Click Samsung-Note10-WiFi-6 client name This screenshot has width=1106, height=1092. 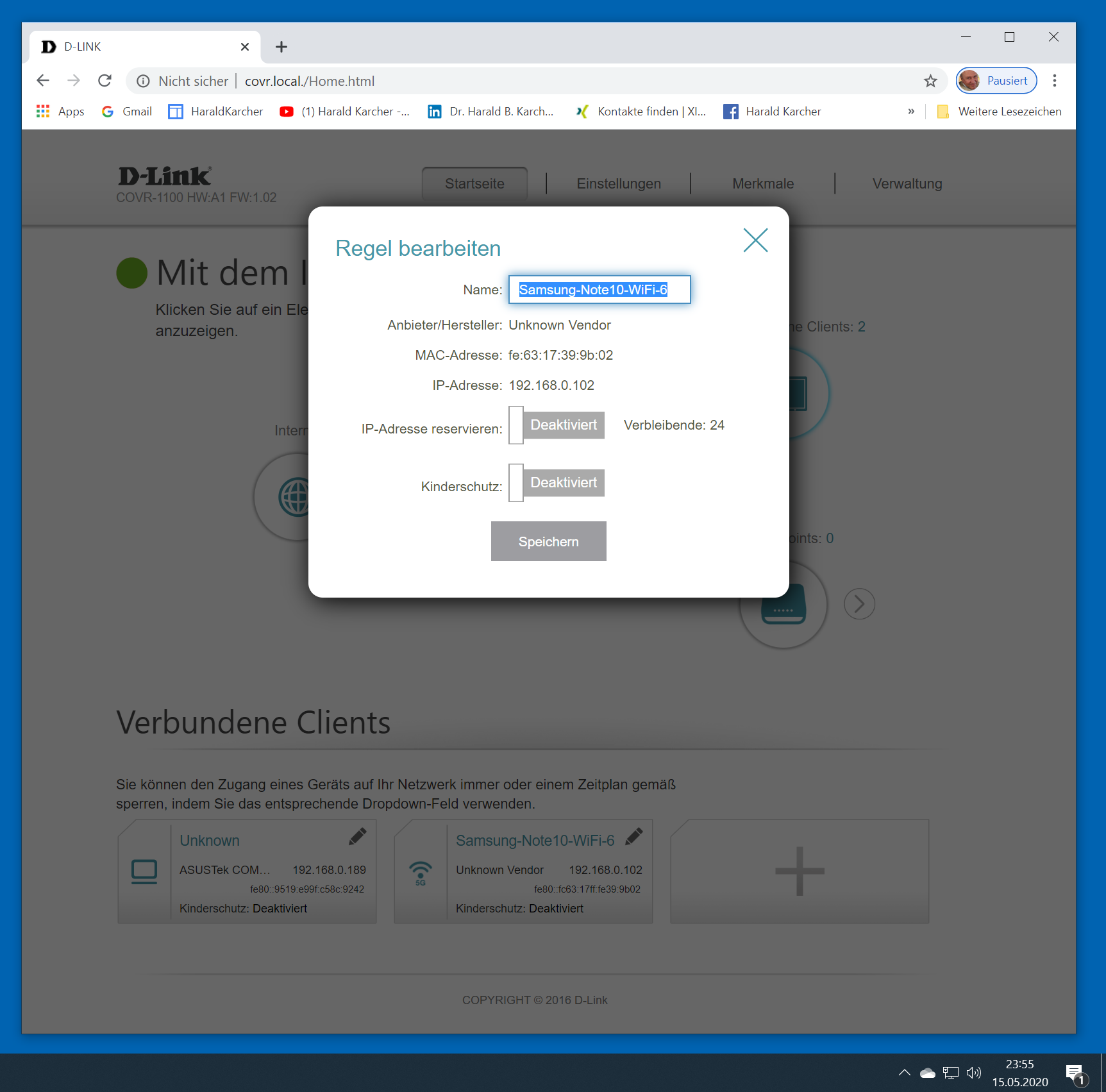(x=535, y=840)
